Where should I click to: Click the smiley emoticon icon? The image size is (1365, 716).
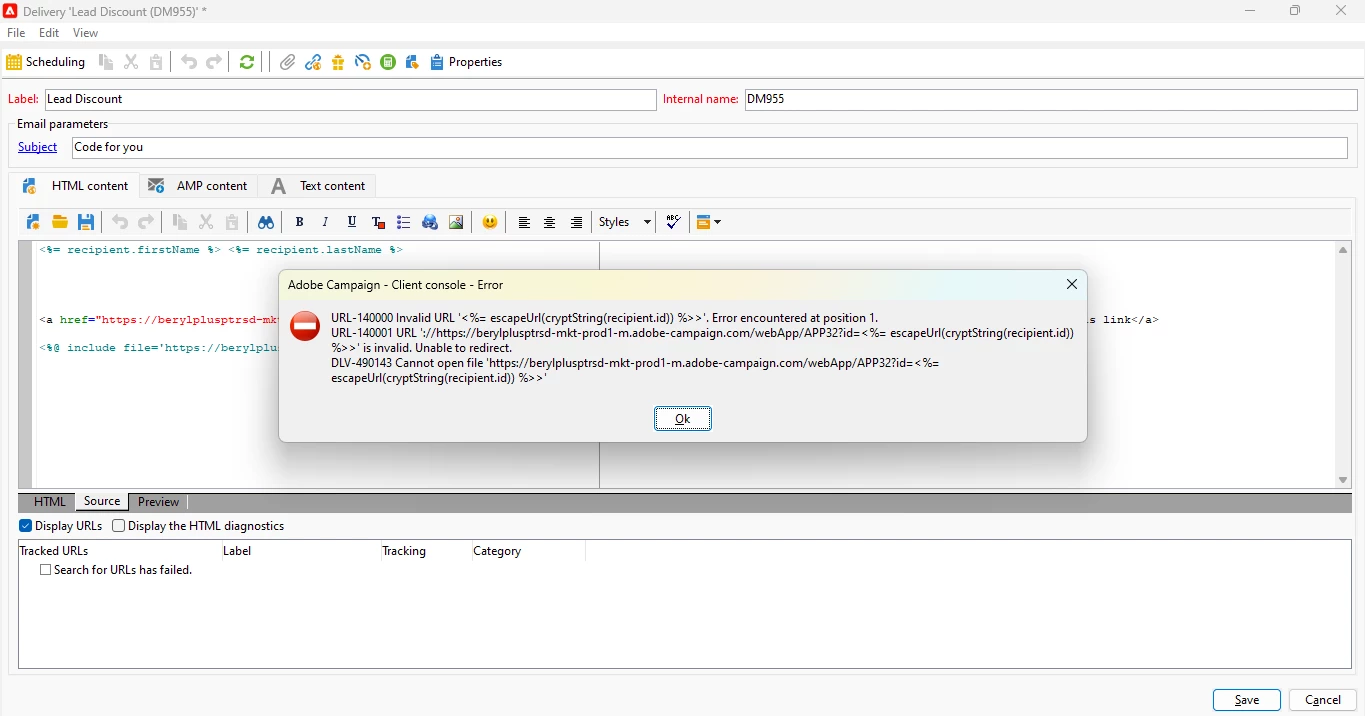pos(490,222)
